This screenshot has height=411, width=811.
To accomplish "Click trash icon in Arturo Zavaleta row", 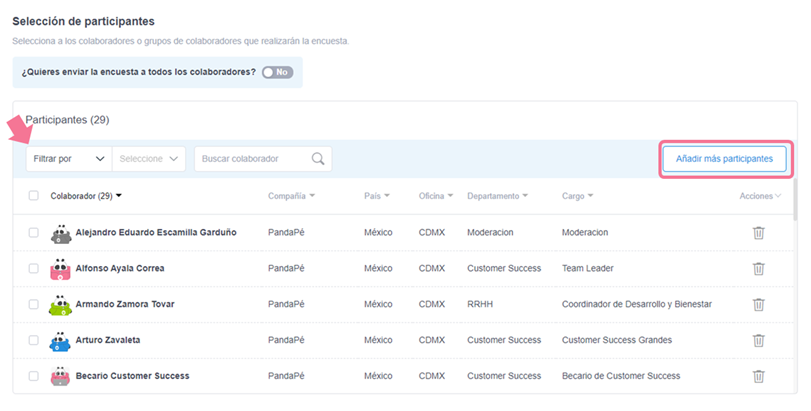I will click(x=758, y=340).
